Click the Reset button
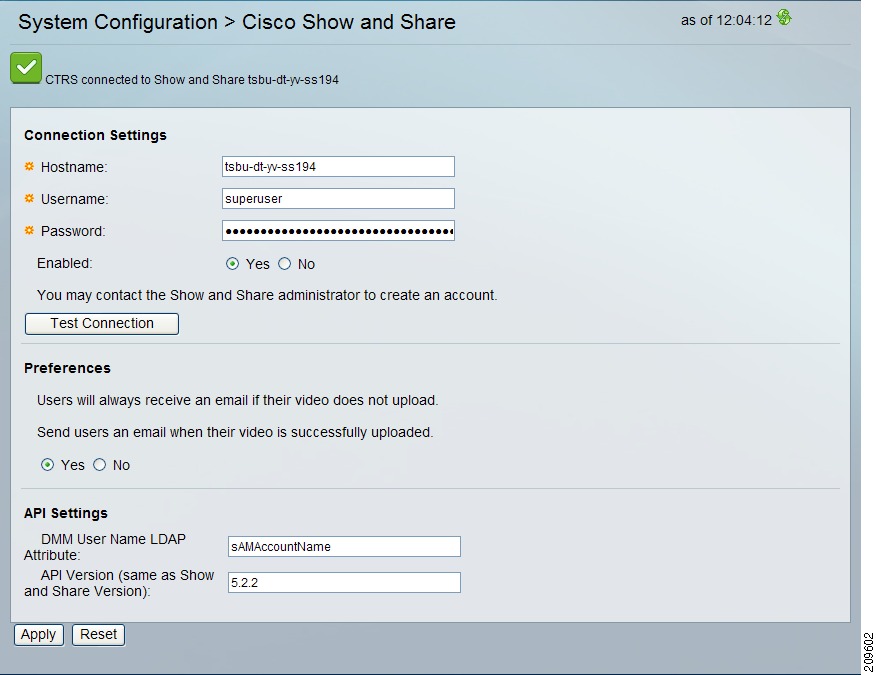The width and height of the screenshot is (876, 675). tap(98, 635)
